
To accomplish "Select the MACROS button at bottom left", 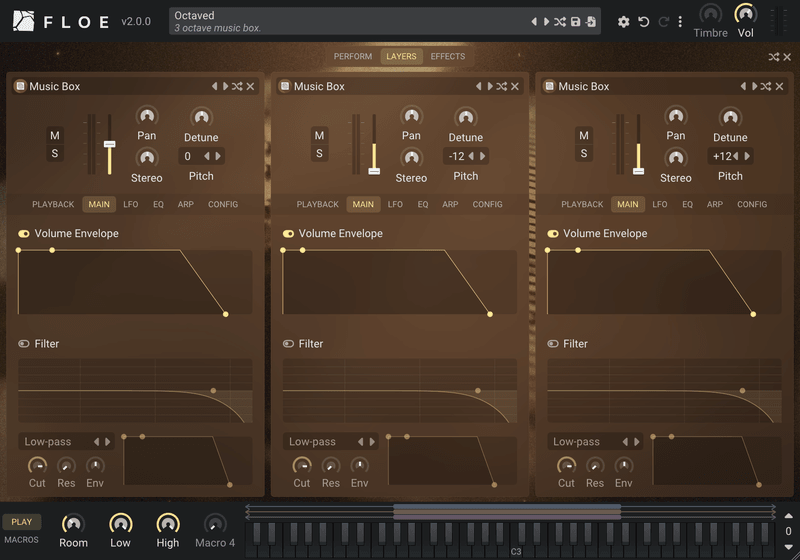I will [21, 540].
